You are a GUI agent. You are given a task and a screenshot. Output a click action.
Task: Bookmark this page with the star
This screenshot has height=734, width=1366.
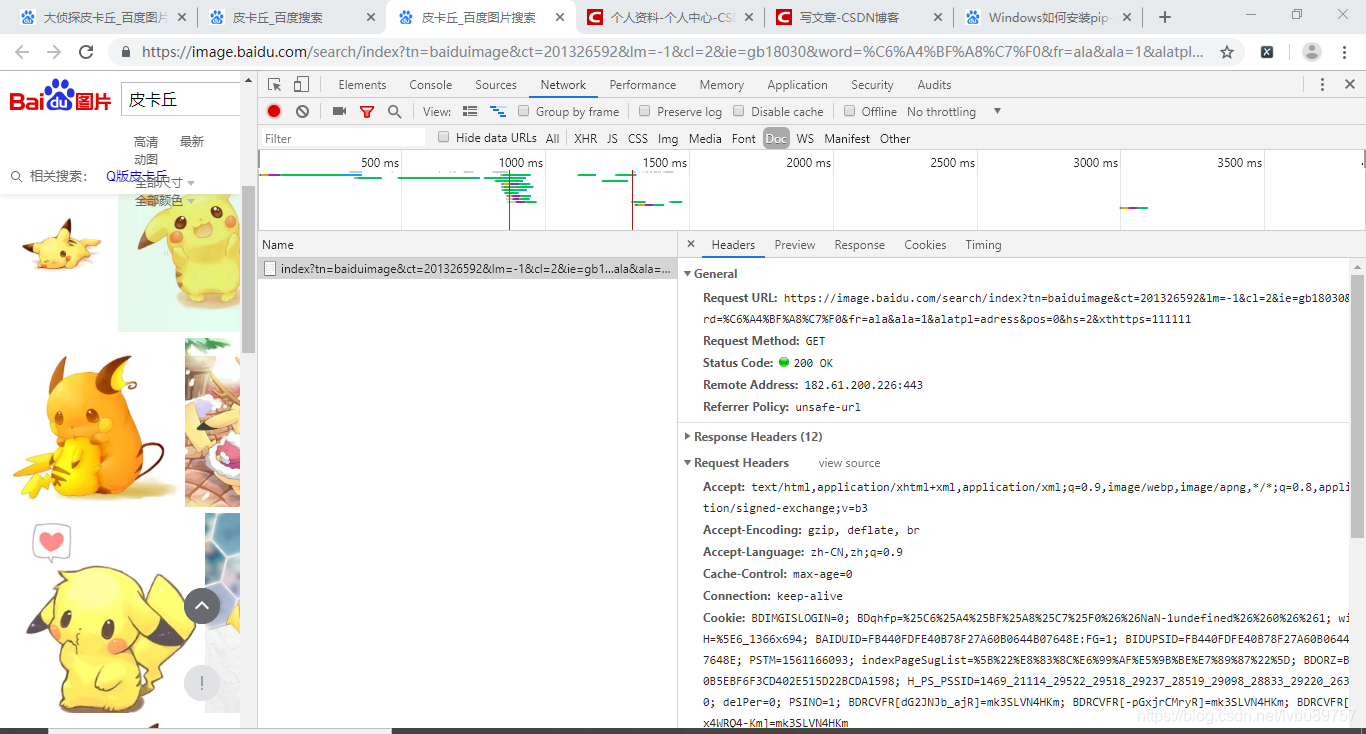click(1227, 52)
